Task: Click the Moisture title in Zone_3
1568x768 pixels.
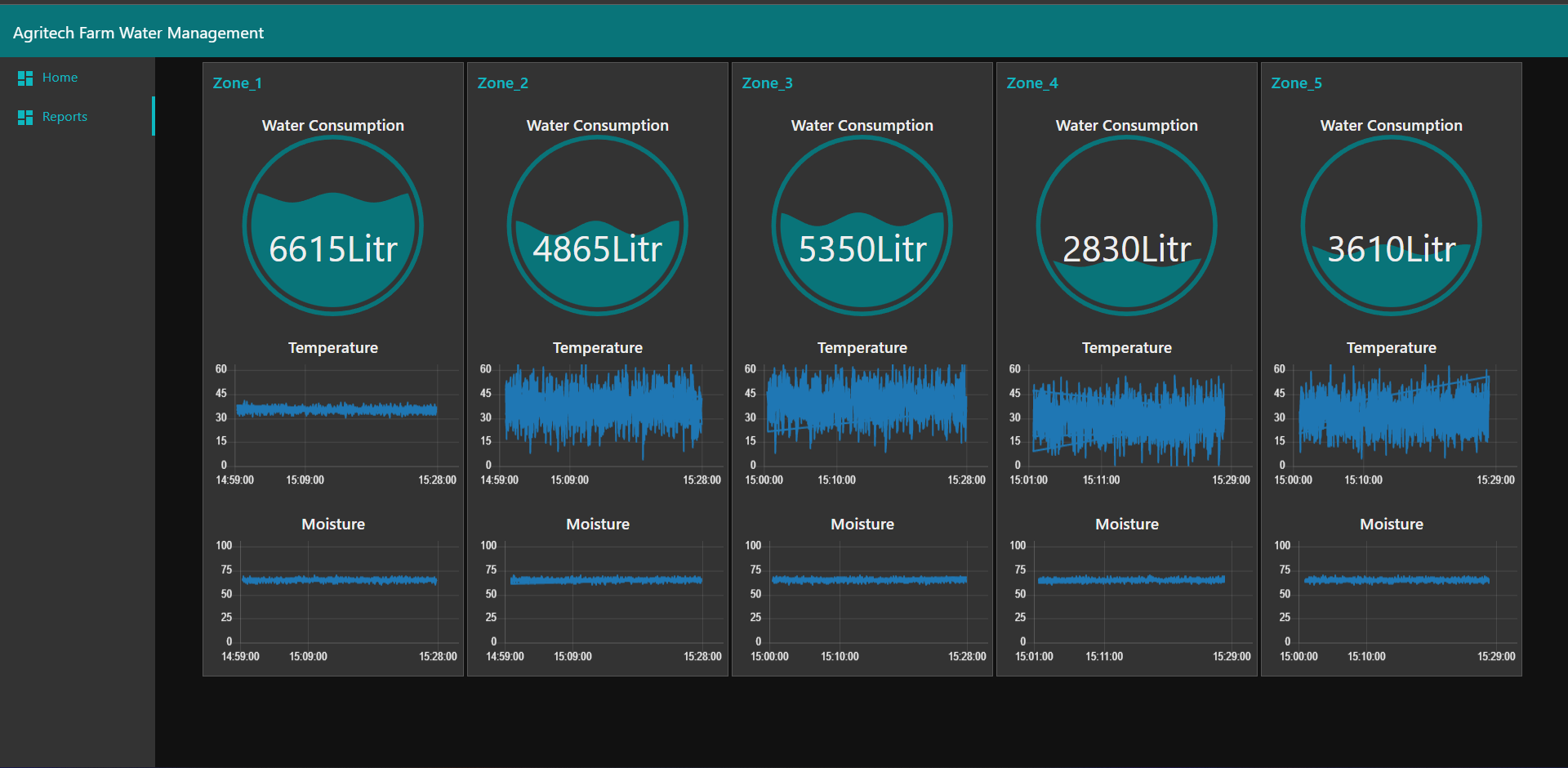Action: (x=862, y=525)
